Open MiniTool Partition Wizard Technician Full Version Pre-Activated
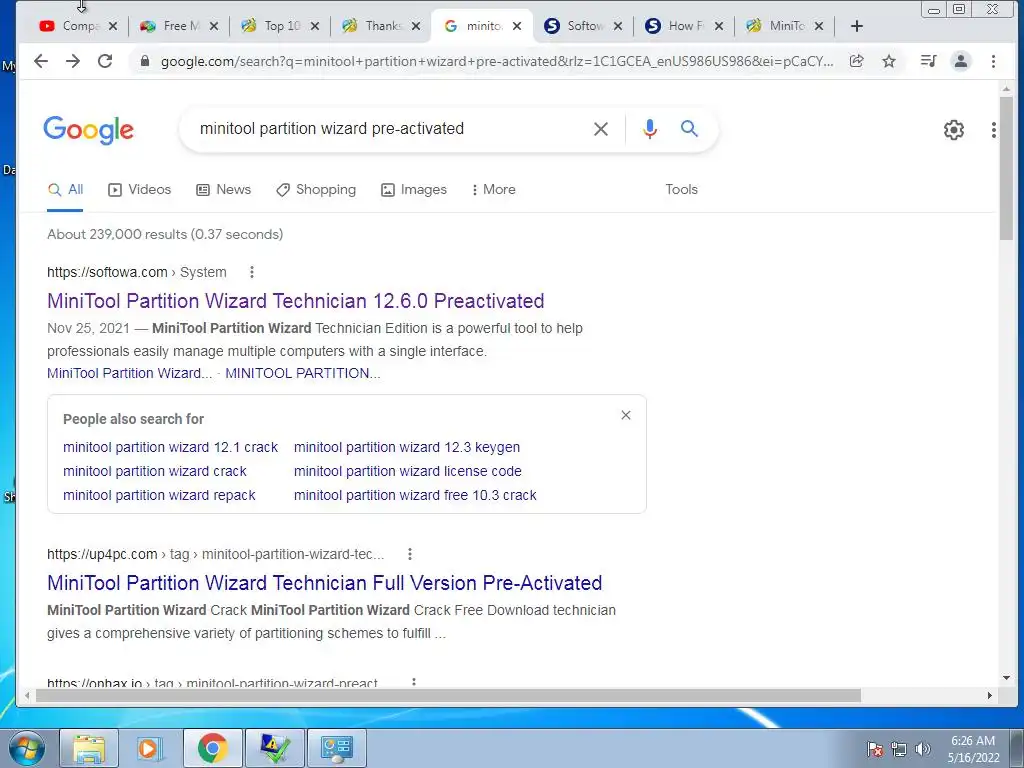Image resolution: width=1024 pixels, height=768 pixels. (325, 583)
